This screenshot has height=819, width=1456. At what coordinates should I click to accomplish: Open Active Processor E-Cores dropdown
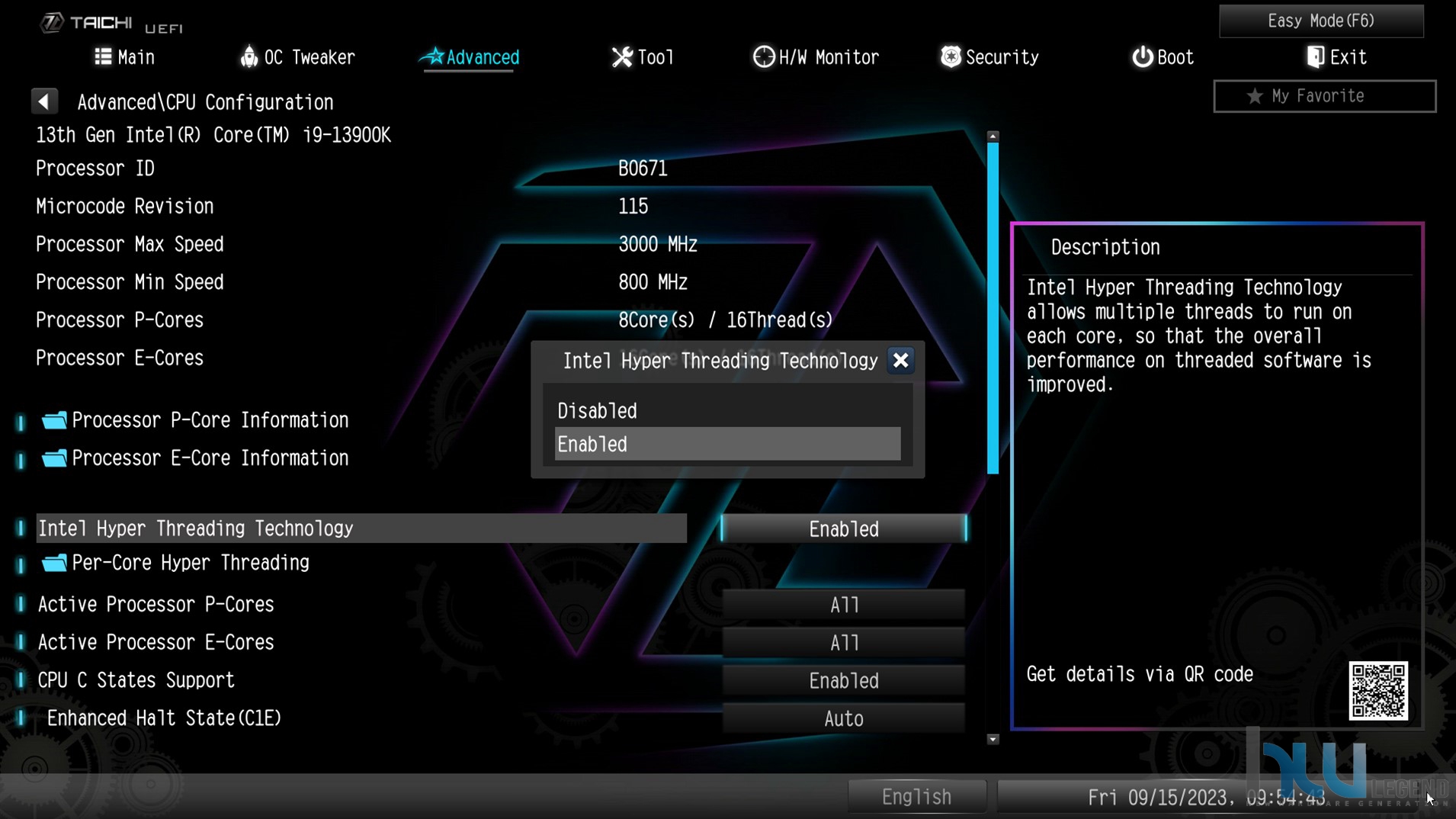[x=843, y=643]
